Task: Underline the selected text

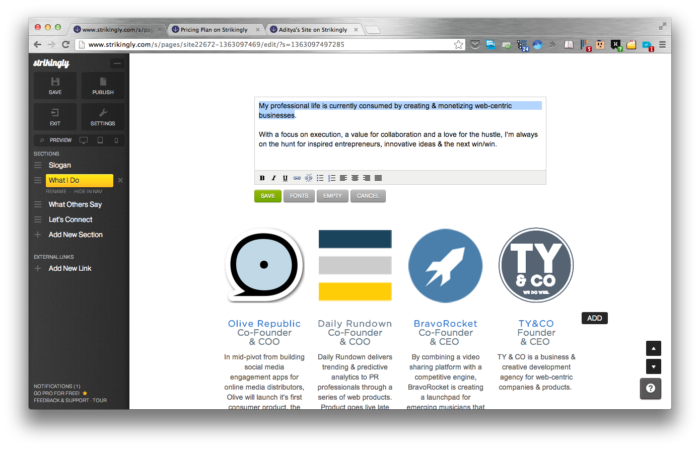Action: 285,178
